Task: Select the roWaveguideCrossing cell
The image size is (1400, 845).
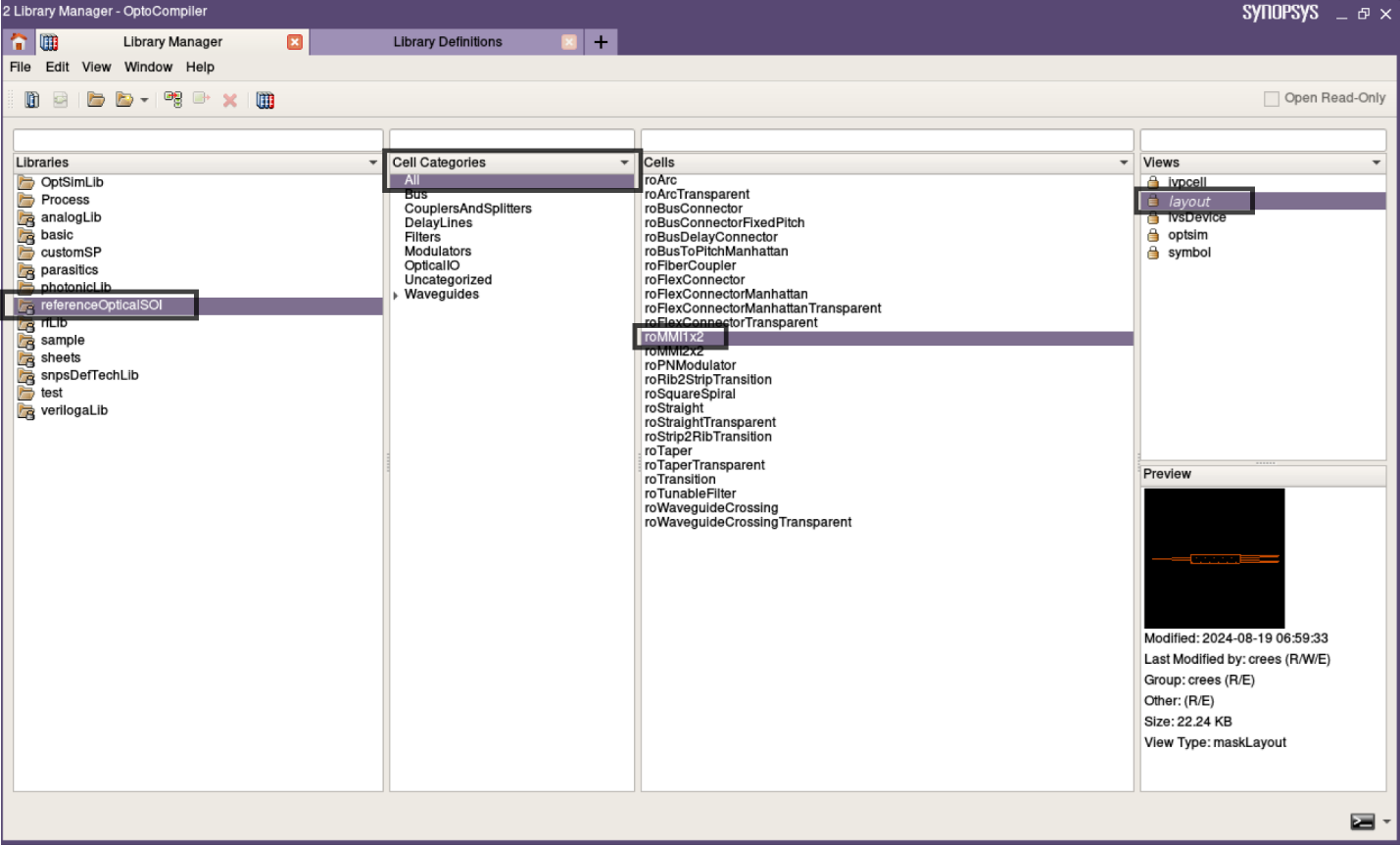Action: coord(711,508)
